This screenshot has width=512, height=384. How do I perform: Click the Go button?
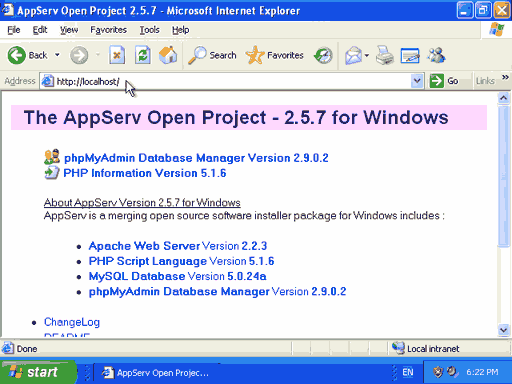tap(445, 81)
